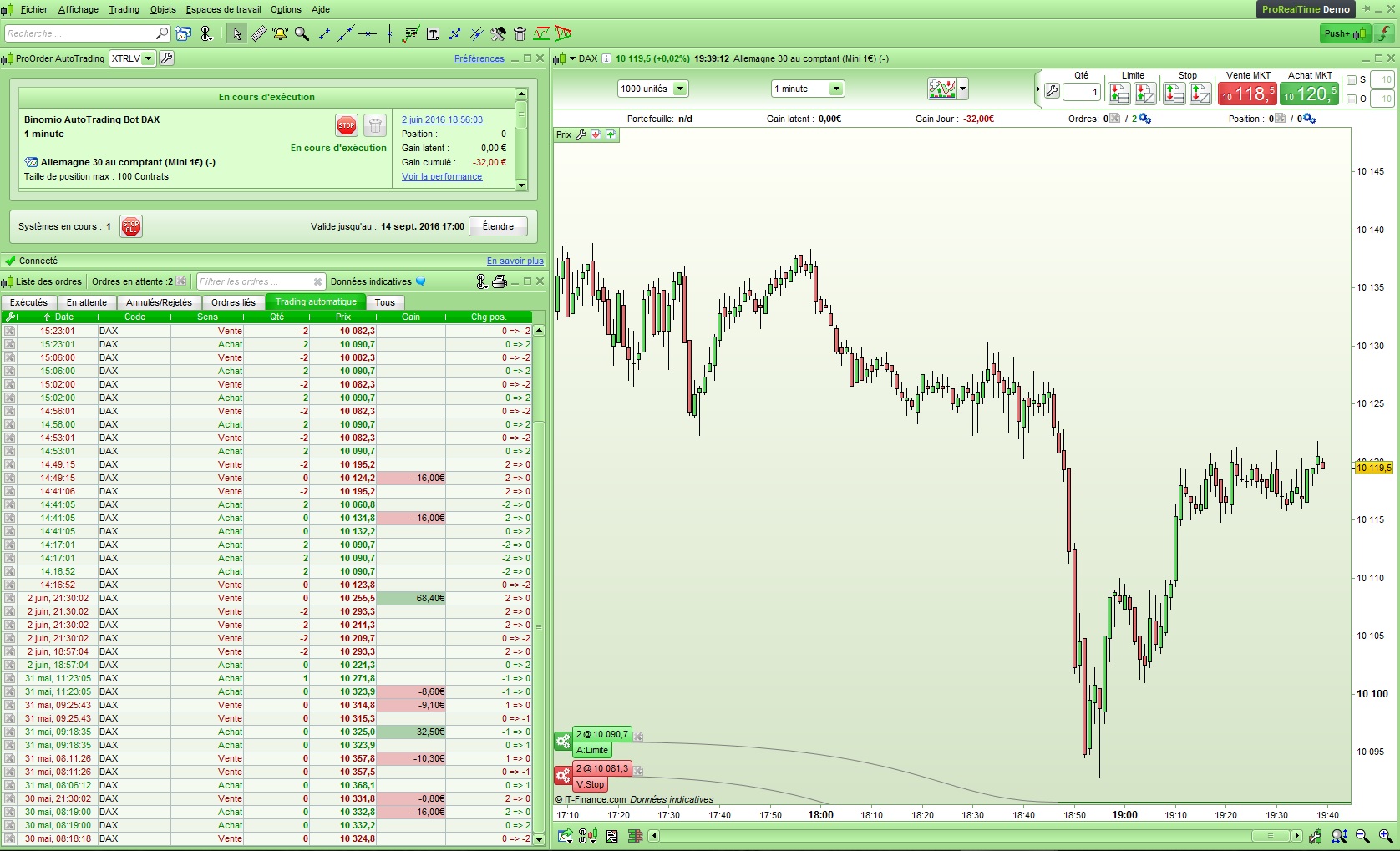This screenshot has height=851, width=1400.
Task: Open the En savoir plus link
Action: point(515,261)
